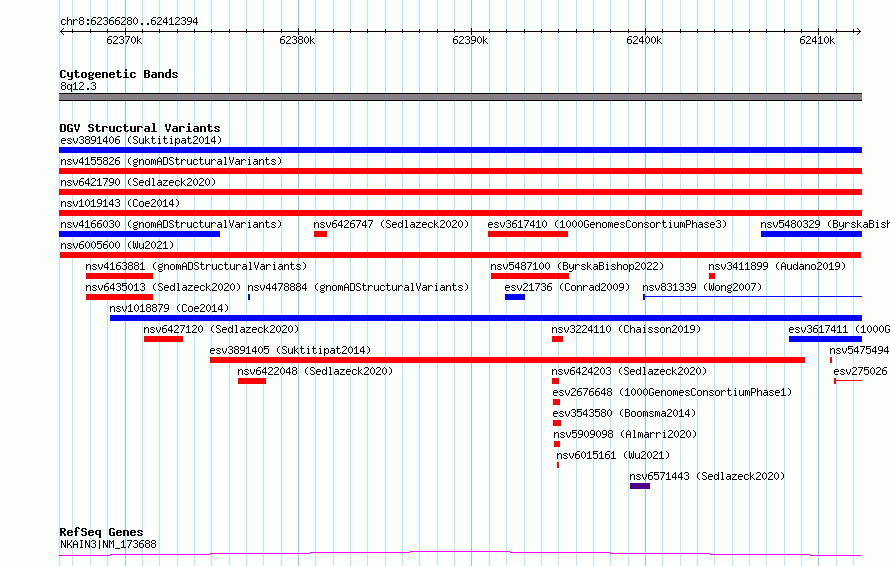The image size is (890, 566).
Task: Open nsv1018879 (Coe2014) label
Action: (x=169, y=308)
